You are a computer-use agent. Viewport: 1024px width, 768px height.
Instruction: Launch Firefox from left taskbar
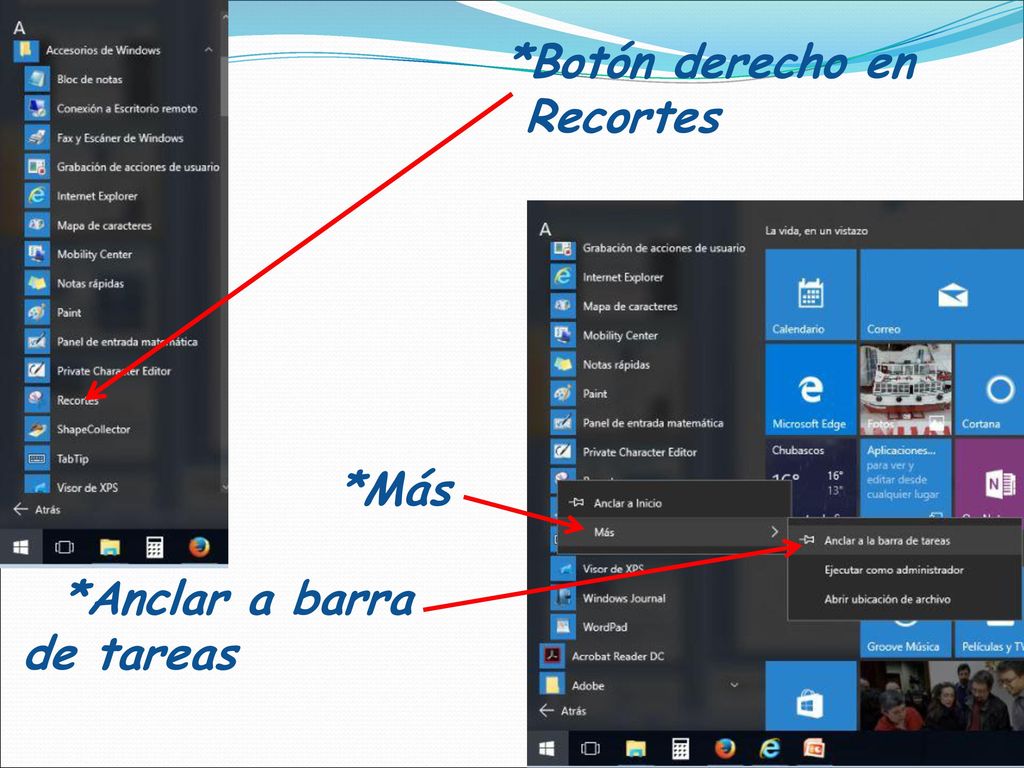click(199, 547)
